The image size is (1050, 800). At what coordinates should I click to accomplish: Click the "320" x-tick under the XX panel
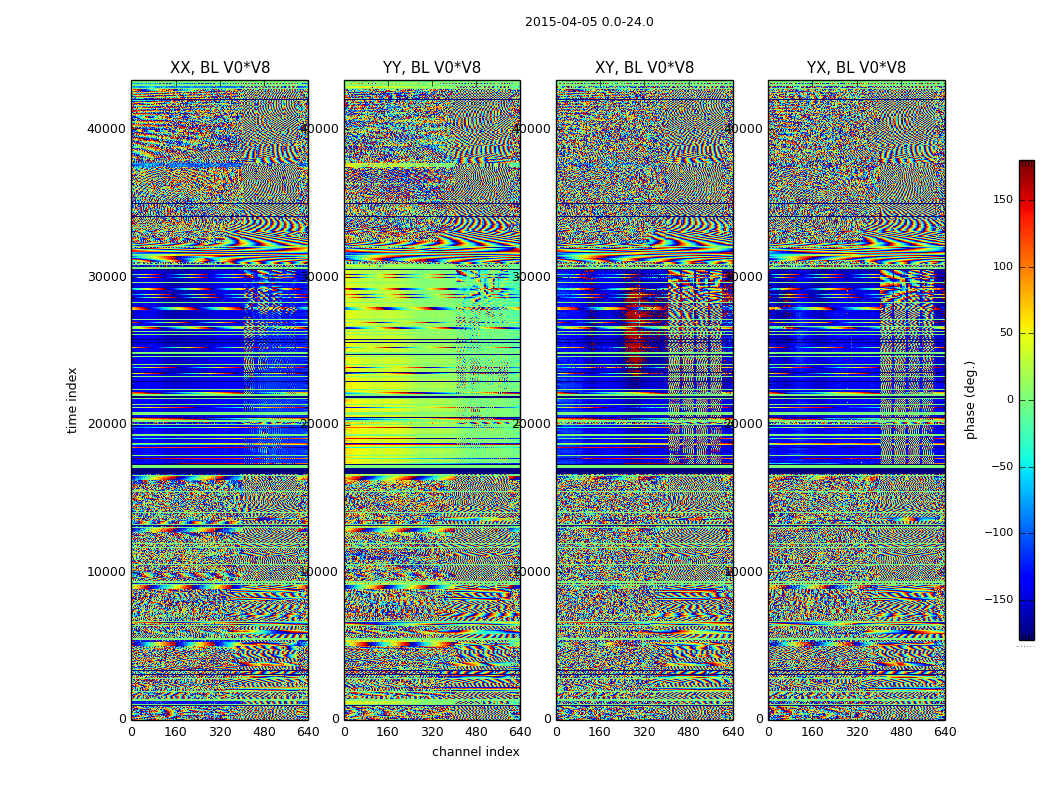coord(220,732)
